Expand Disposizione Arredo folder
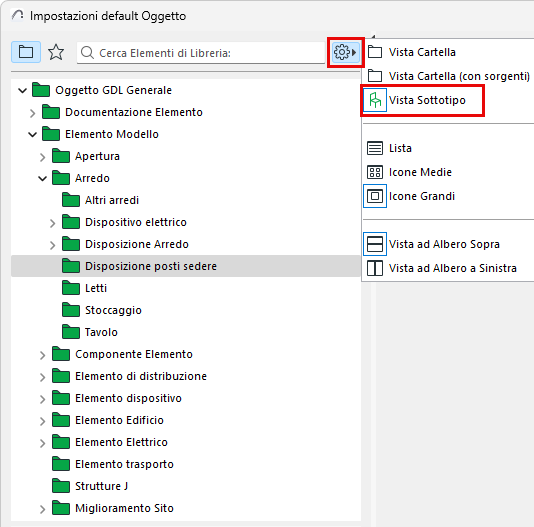Viewport: 534px width, 527px height. 52,245
